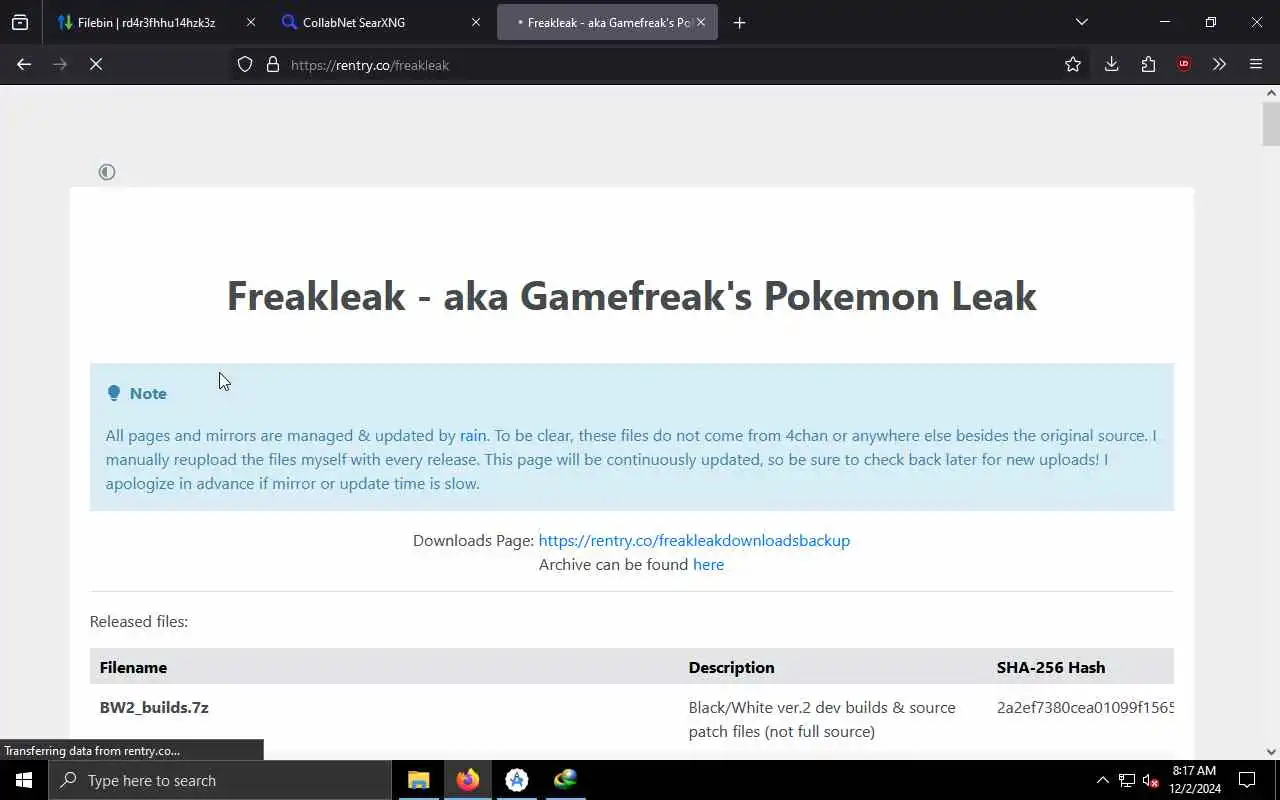Activate Firefox in the taskbar
This screenshot has height=800, width=1280.
tap(468, 780)
